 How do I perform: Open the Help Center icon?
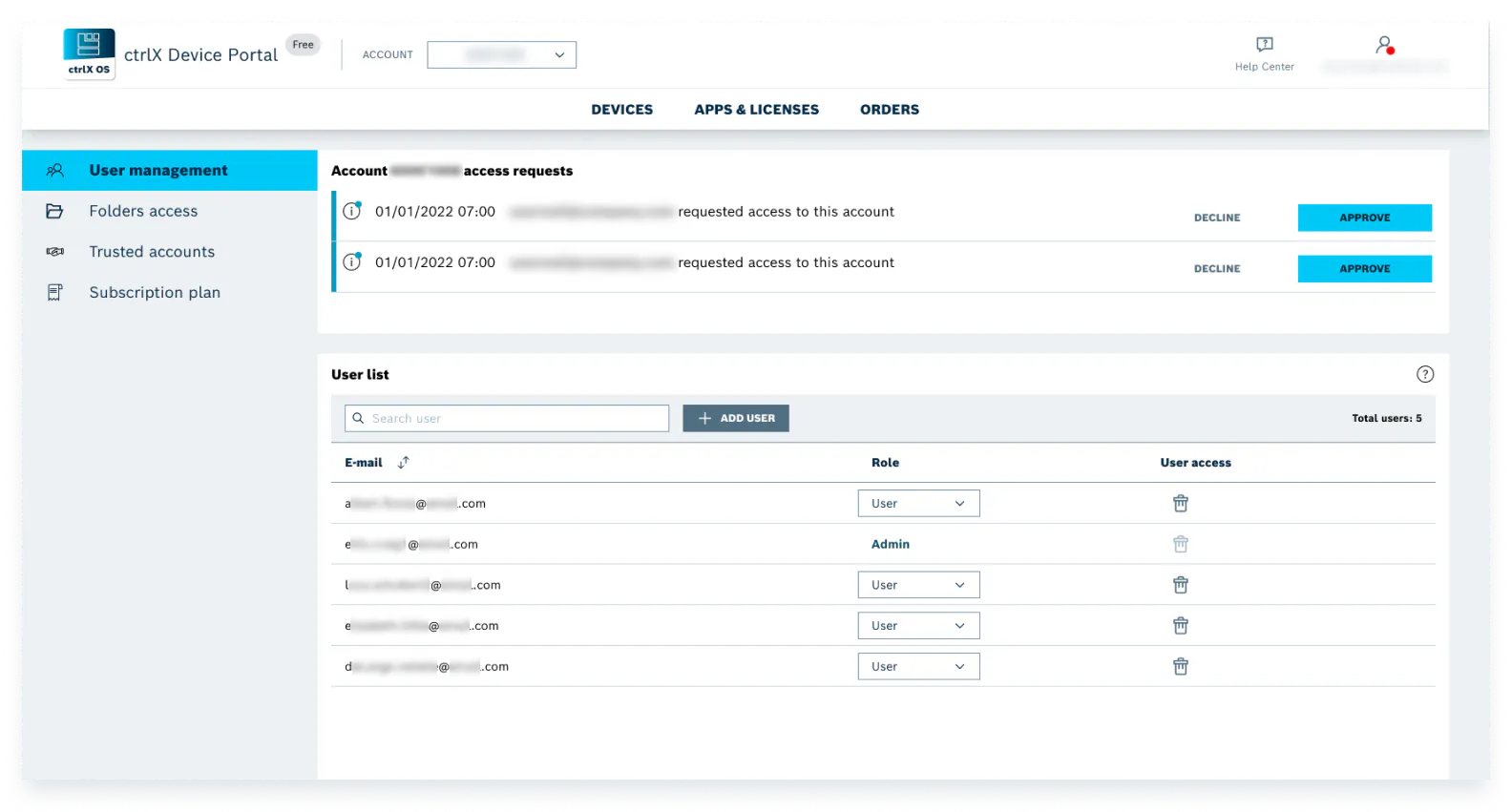click(1265, 44)
